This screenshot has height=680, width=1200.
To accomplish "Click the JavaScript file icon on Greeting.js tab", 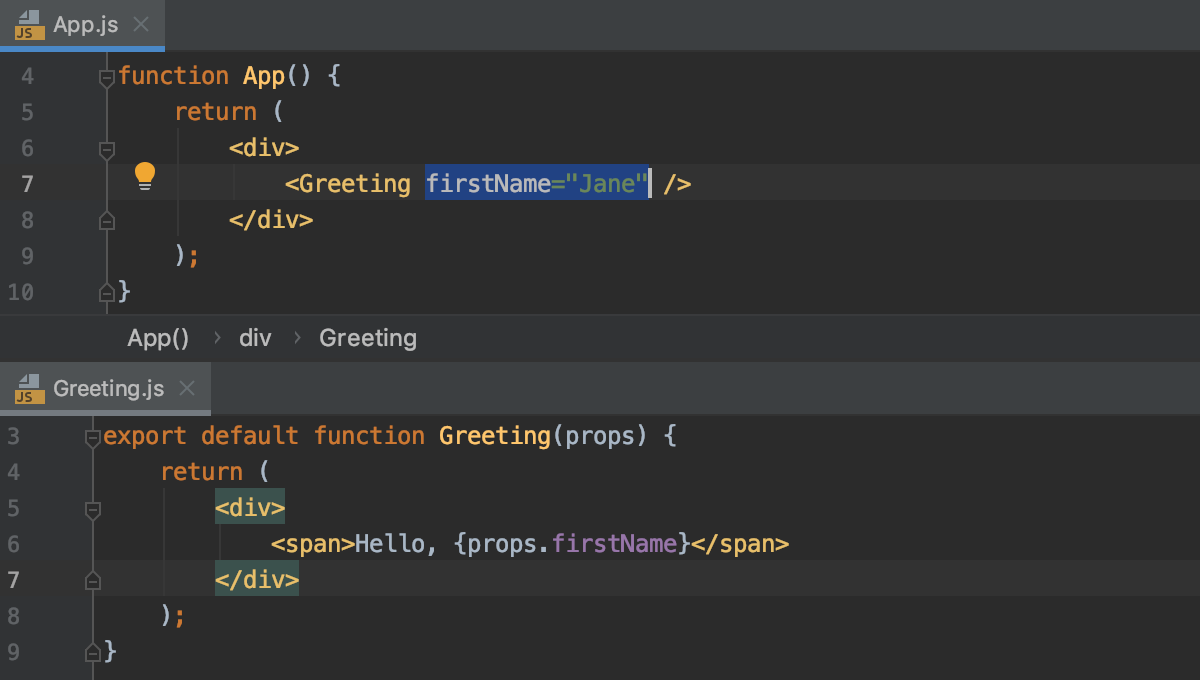I will 27,389.
